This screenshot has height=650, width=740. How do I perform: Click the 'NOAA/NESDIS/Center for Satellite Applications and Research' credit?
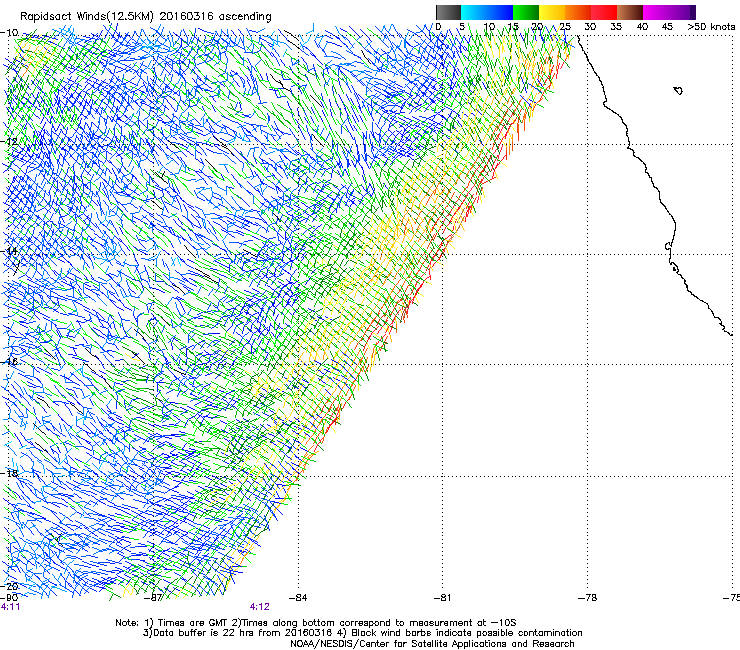click(x=432, y=644)
